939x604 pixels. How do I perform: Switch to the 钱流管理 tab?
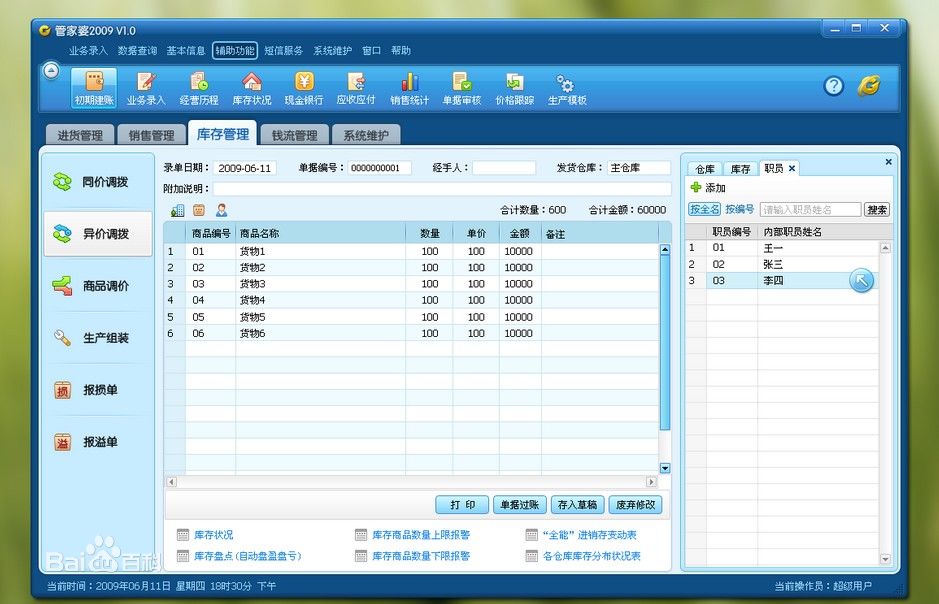click(x=294, y=133)
